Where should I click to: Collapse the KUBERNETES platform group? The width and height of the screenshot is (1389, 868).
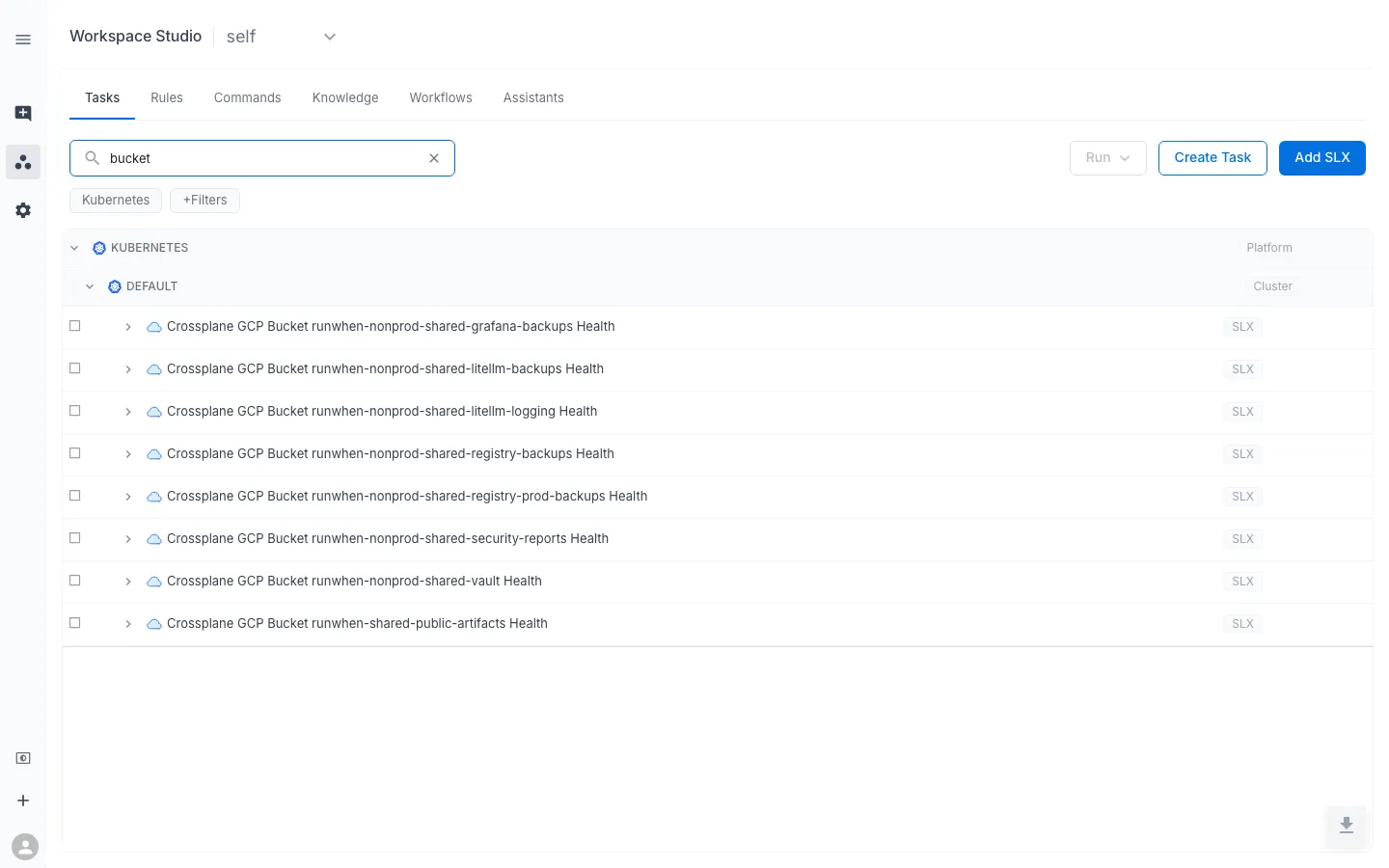point(74,248)
